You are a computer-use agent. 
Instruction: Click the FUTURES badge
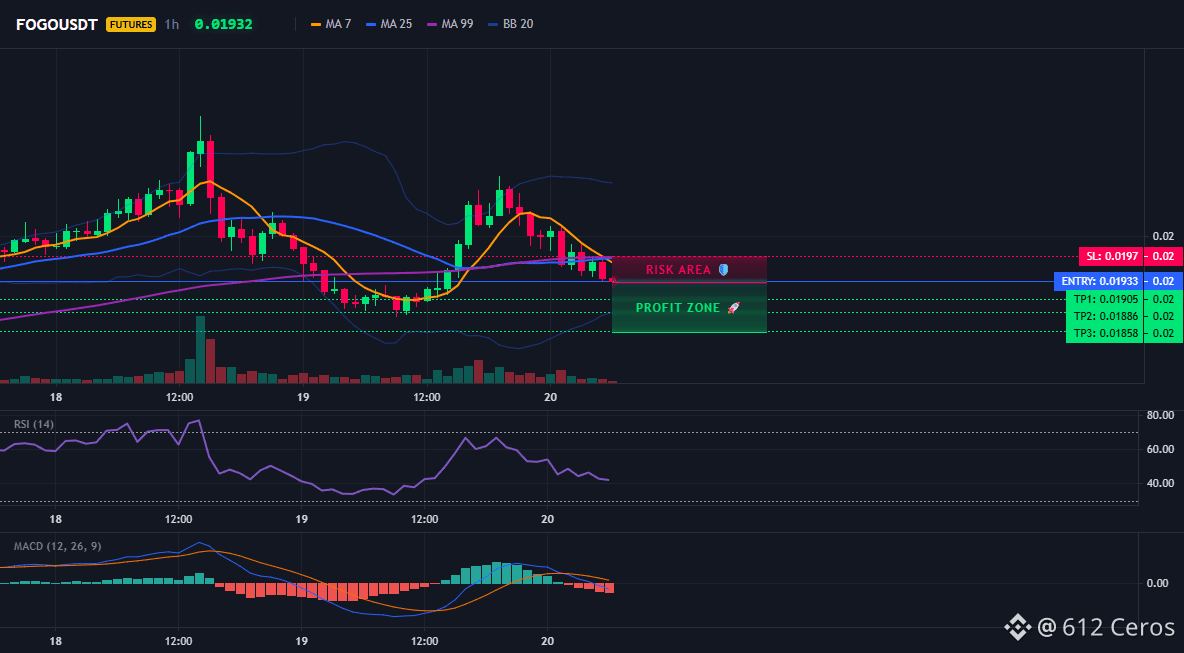[x=131, y=24]
